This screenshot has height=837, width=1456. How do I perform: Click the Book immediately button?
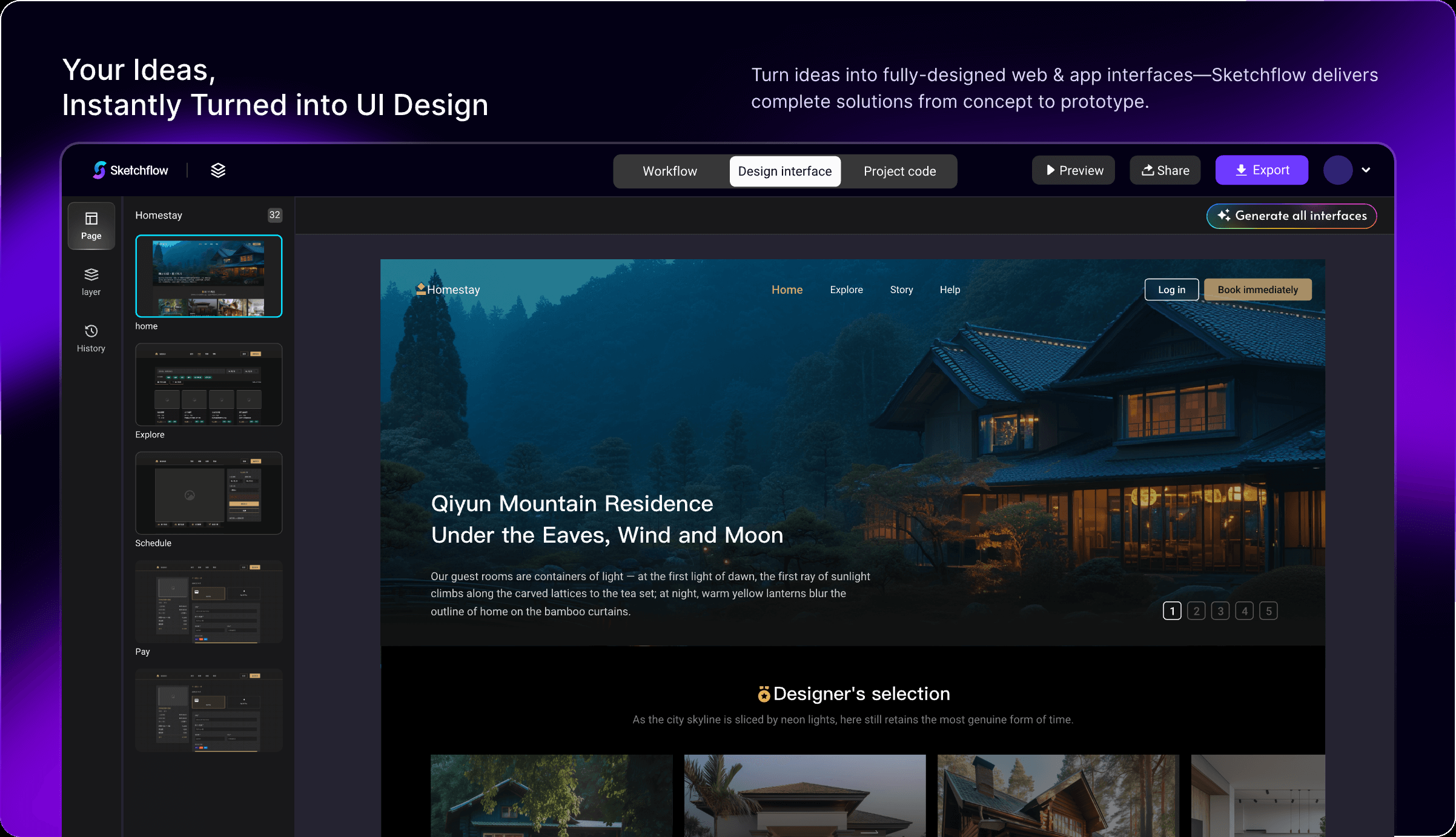[x=1257, y=289]
